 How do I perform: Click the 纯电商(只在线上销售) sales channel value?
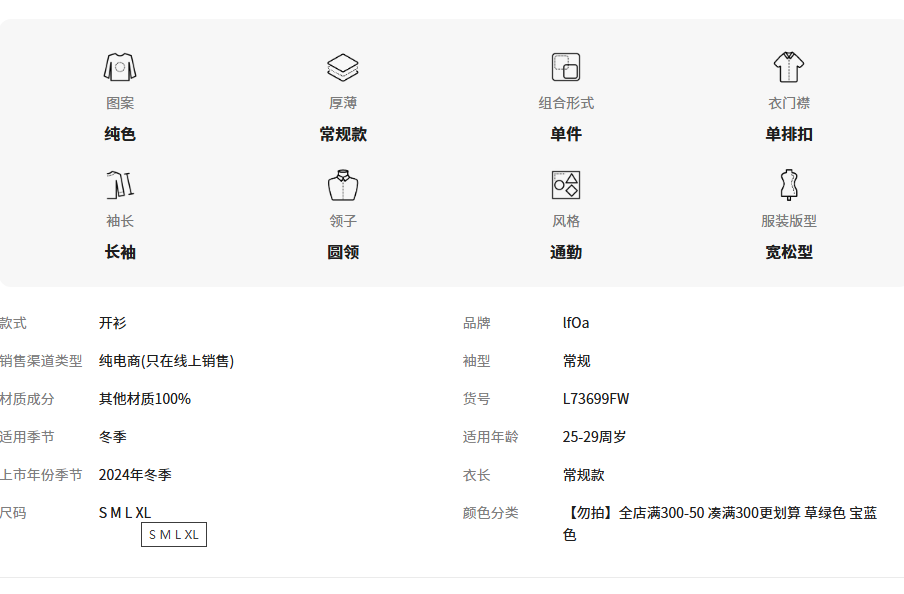coord(166,361)
